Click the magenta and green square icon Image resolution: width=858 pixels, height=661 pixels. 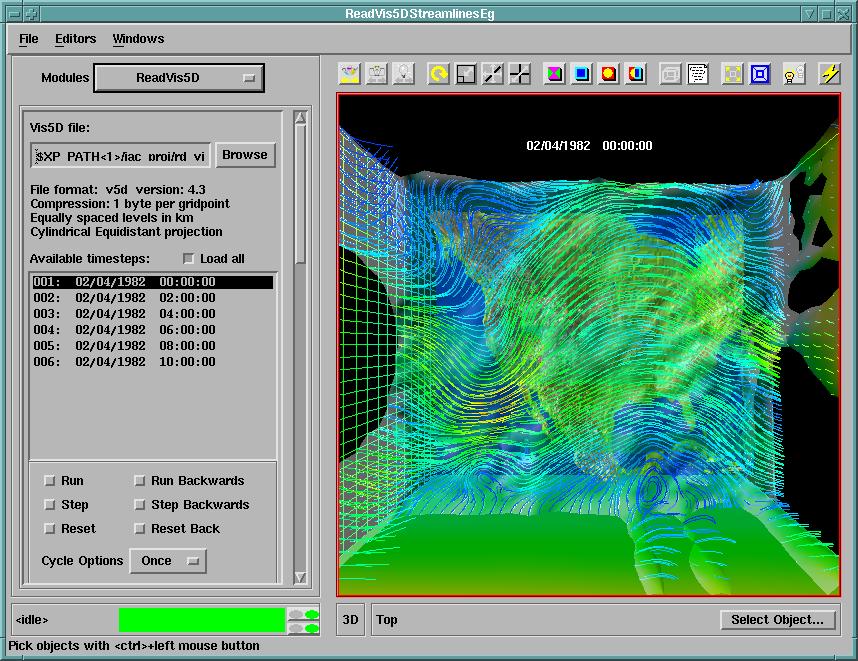pos(554,74)
